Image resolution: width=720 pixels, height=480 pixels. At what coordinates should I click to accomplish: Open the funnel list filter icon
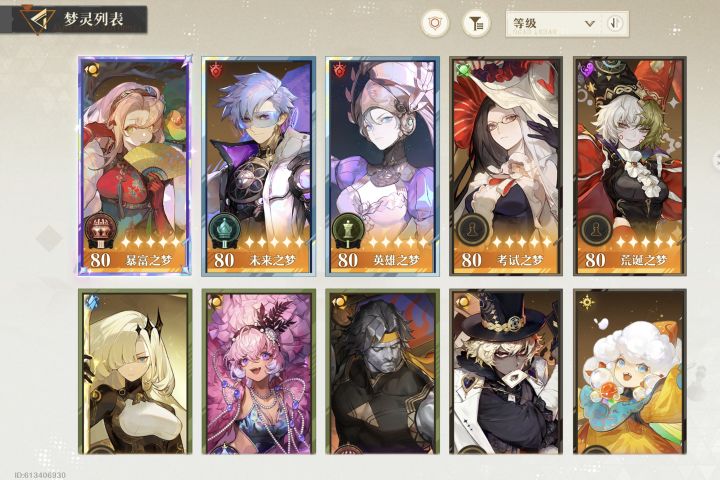tap(476, 23)
